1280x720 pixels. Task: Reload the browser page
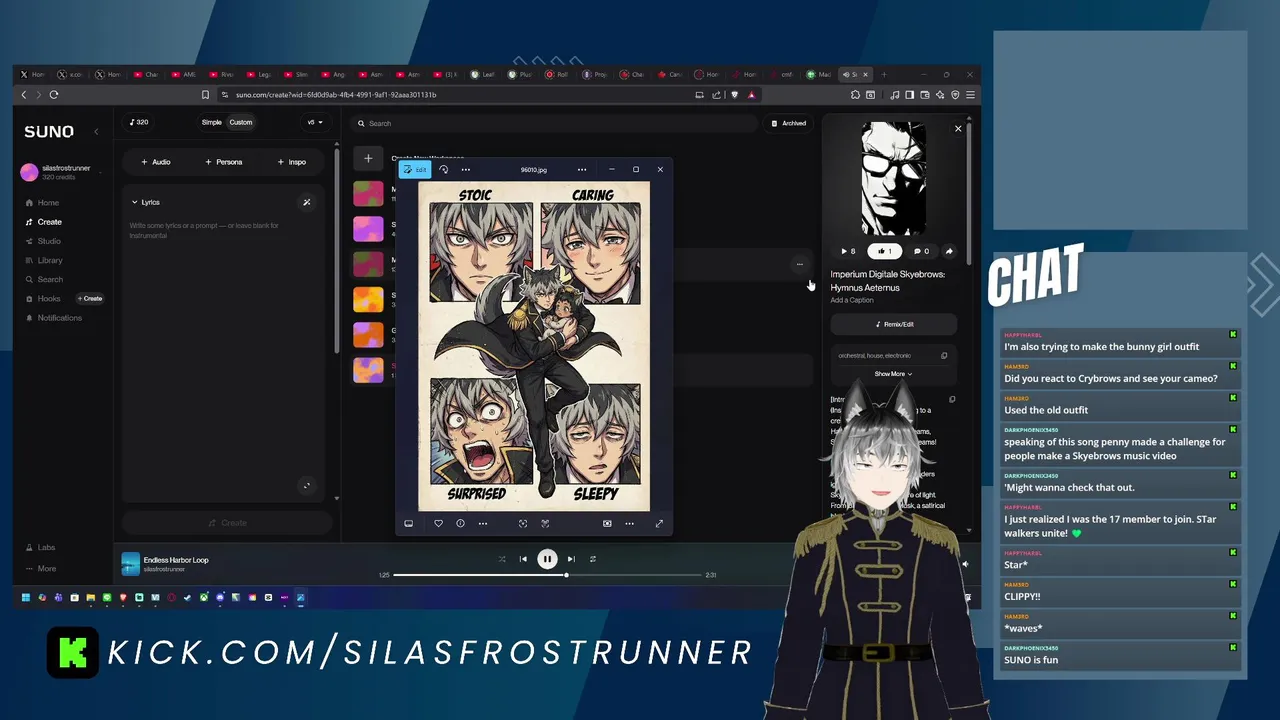coord(54,95)
